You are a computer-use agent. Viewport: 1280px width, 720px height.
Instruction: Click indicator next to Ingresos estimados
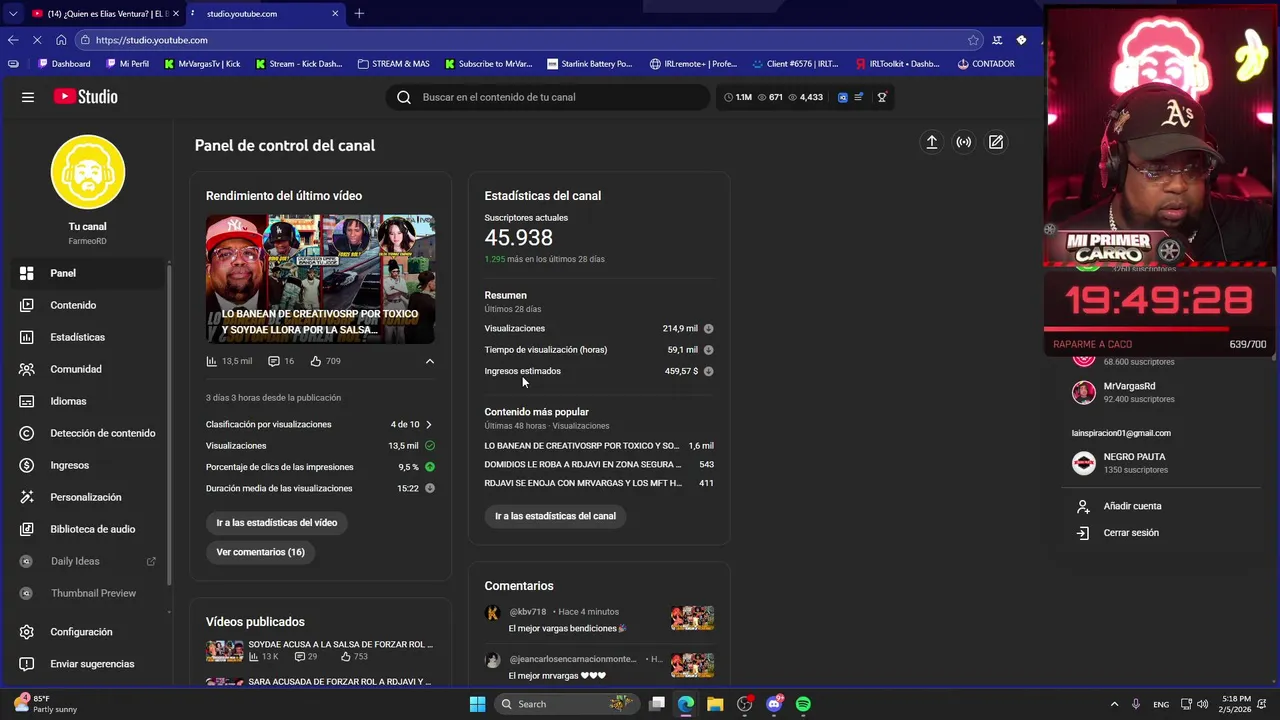pyautogui.click(x=708, y=371)
